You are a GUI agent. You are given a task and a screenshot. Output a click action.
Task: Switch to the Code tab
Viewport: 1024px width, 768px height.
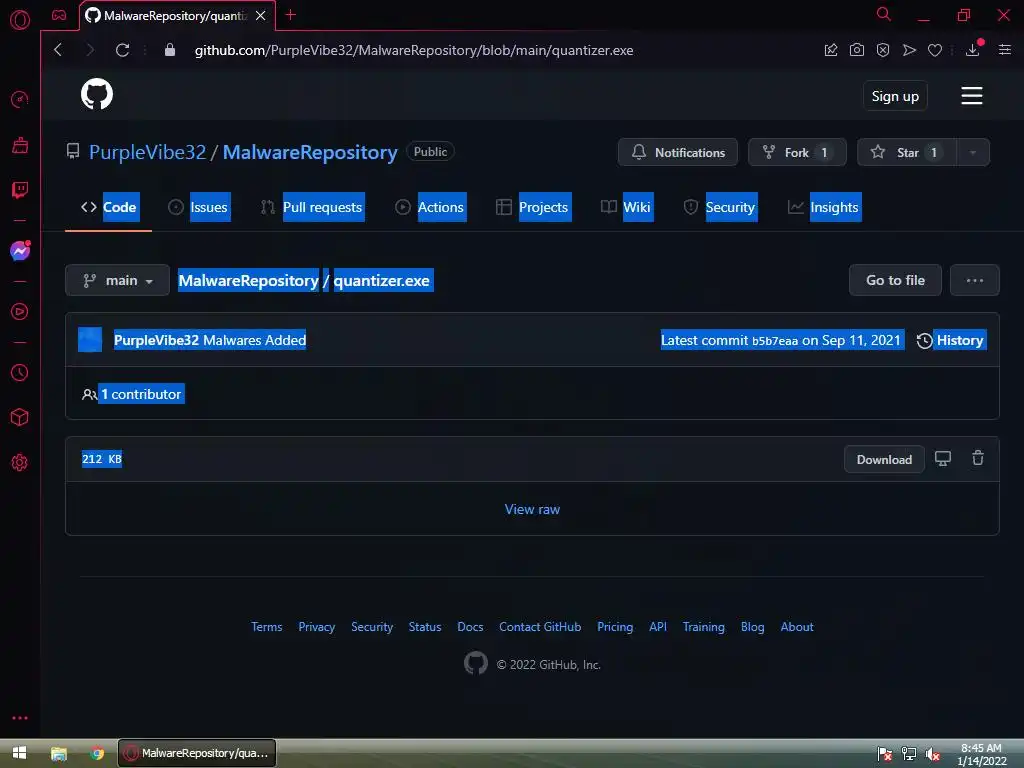coord(108,207)
